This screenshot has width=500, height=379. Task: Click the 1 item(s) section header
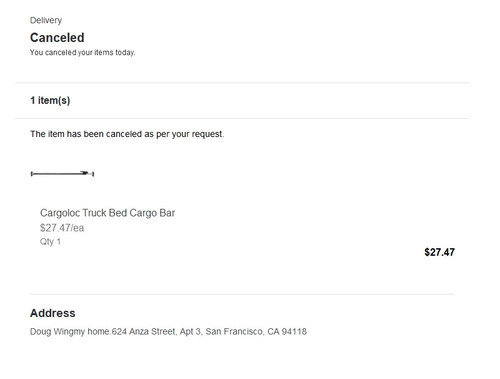pyautogui.click(x=50, y=100)
